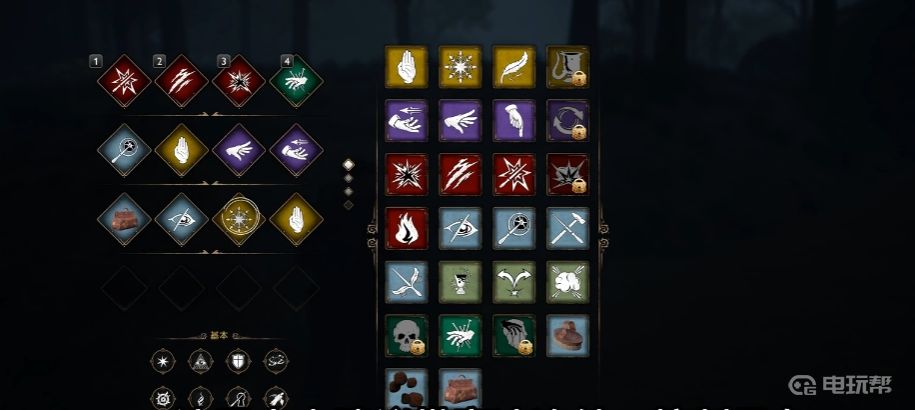Click the shield icon under basic section
915x410 pixels.
pyautogui.click(x=238, y=362)
